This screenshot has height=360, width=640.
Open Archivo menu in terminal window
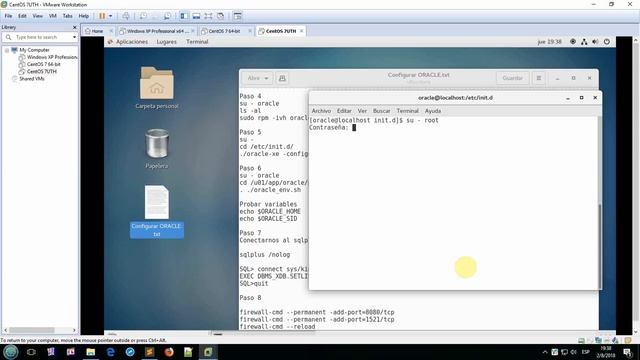tap(321, 111)
